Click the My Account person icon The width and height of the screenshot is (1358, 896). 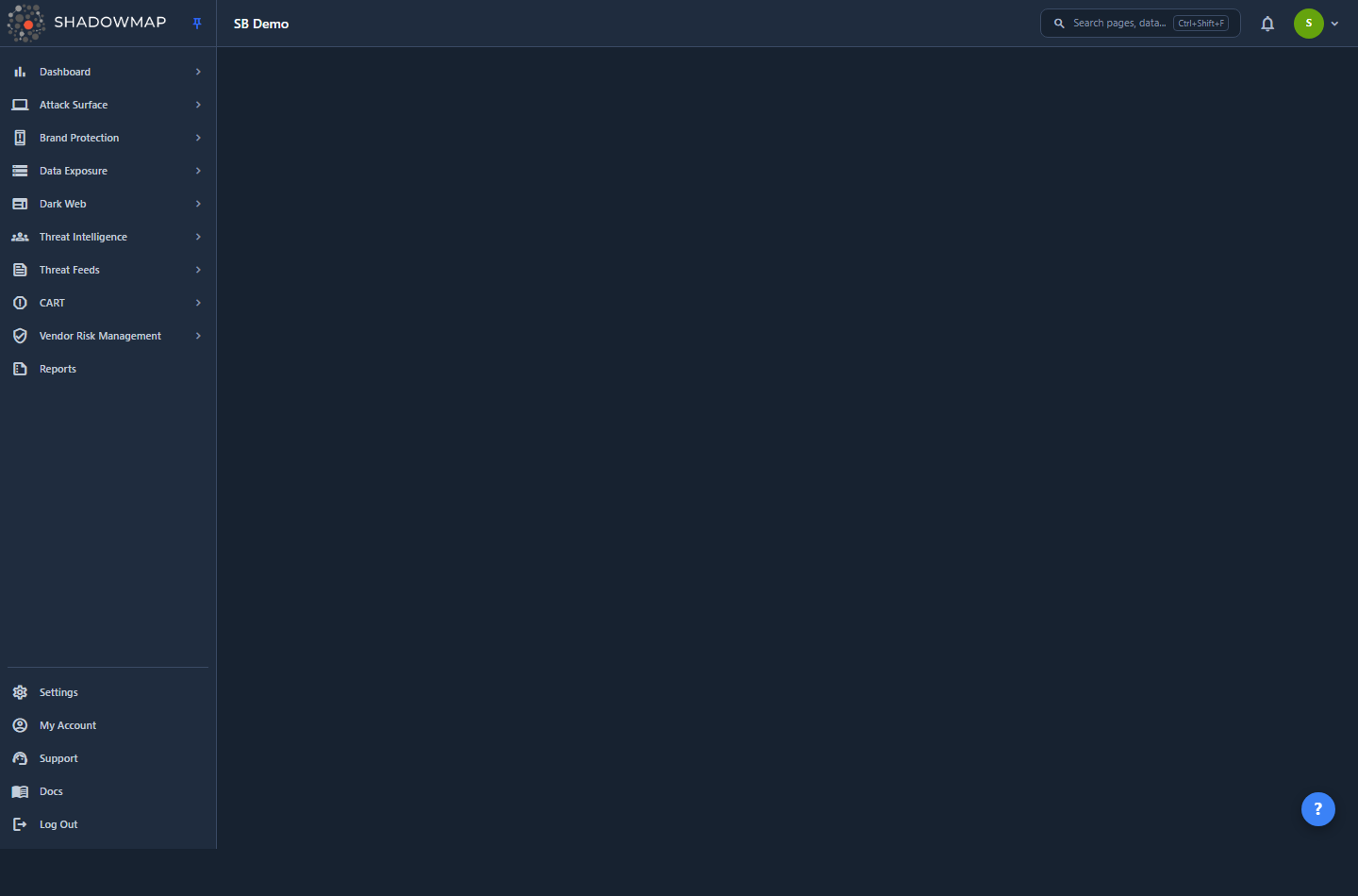20,725
